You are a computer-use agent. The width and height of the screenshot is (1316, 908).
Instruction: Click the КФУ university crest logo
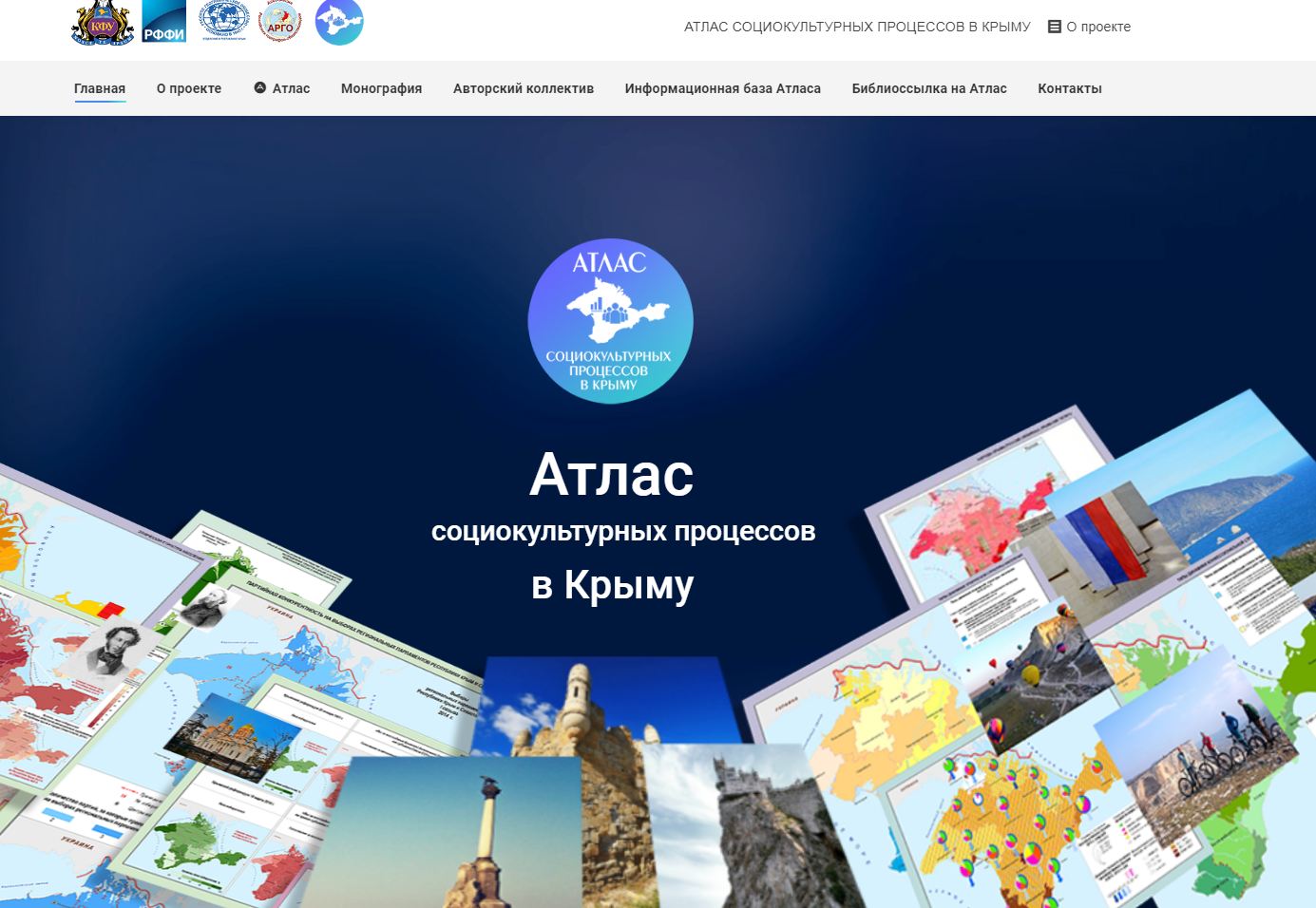point(102,22)
